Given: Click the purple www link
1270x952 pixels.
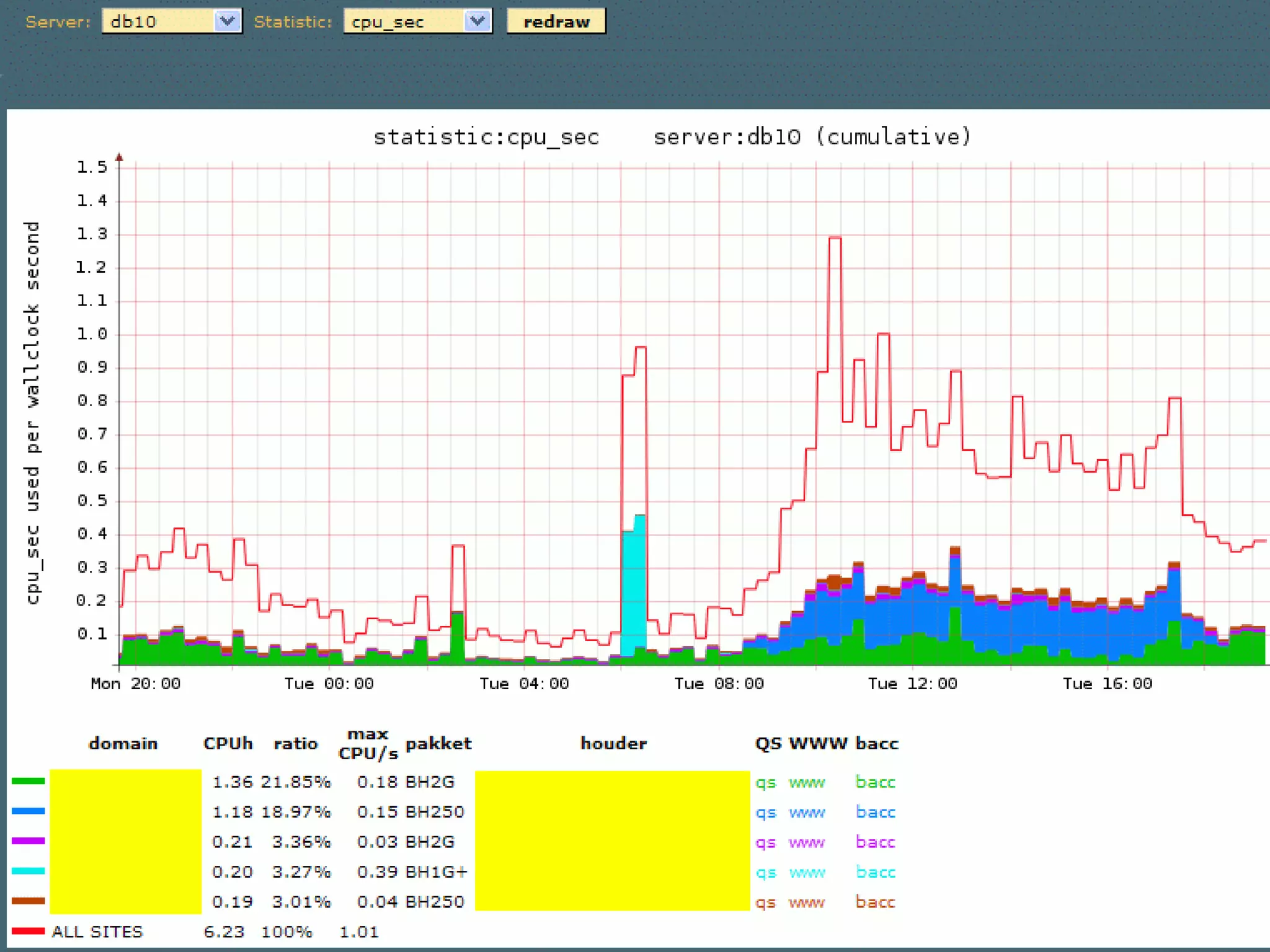Looking at the screenshot, I should [x=806, y=842].
